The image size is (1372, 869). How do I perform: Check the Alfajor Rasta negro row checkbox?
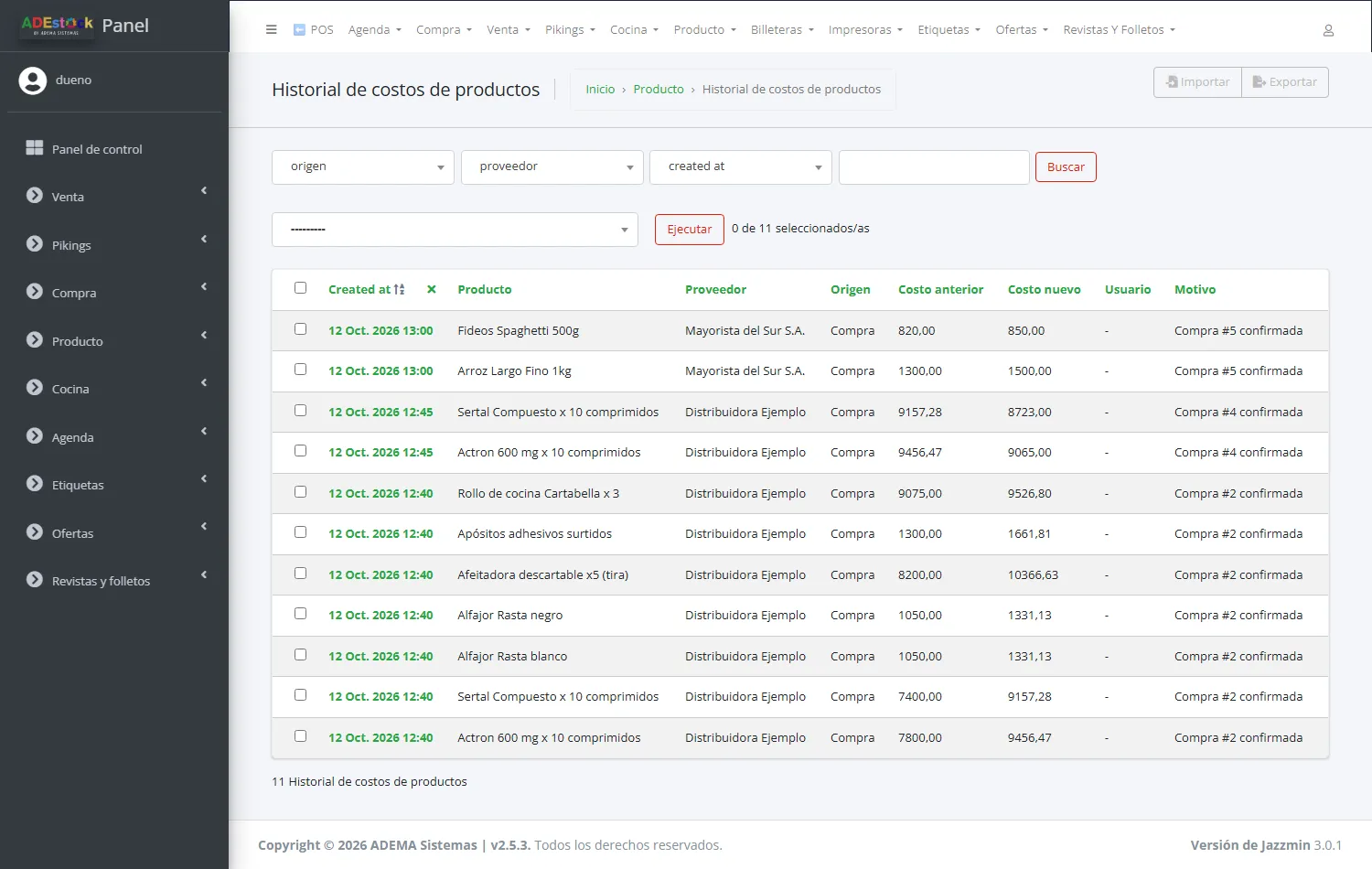(300, 614)
